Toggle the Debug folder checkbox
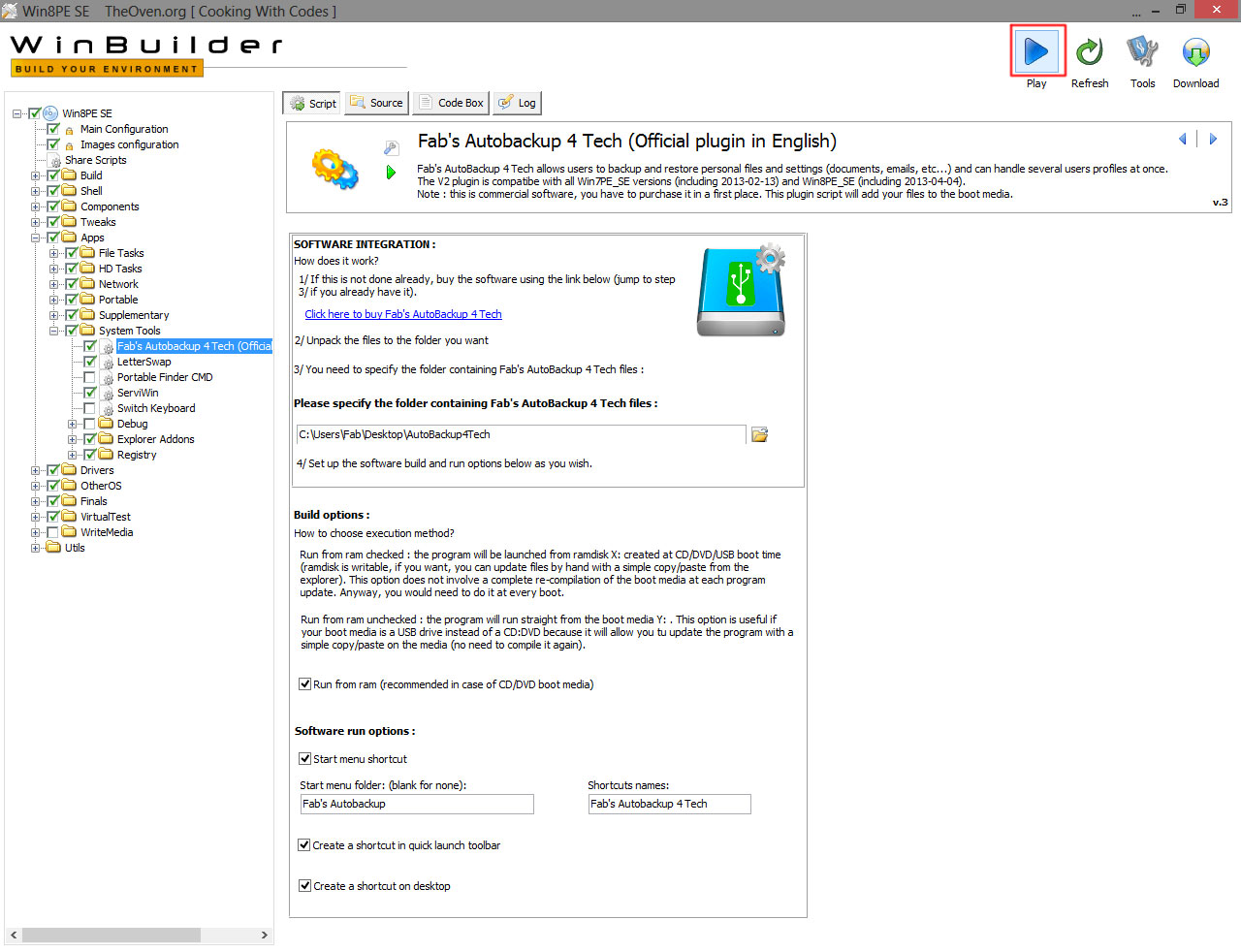Viewport: 1241px width, 952px height. pyautogui.click(x=89, y=424)
